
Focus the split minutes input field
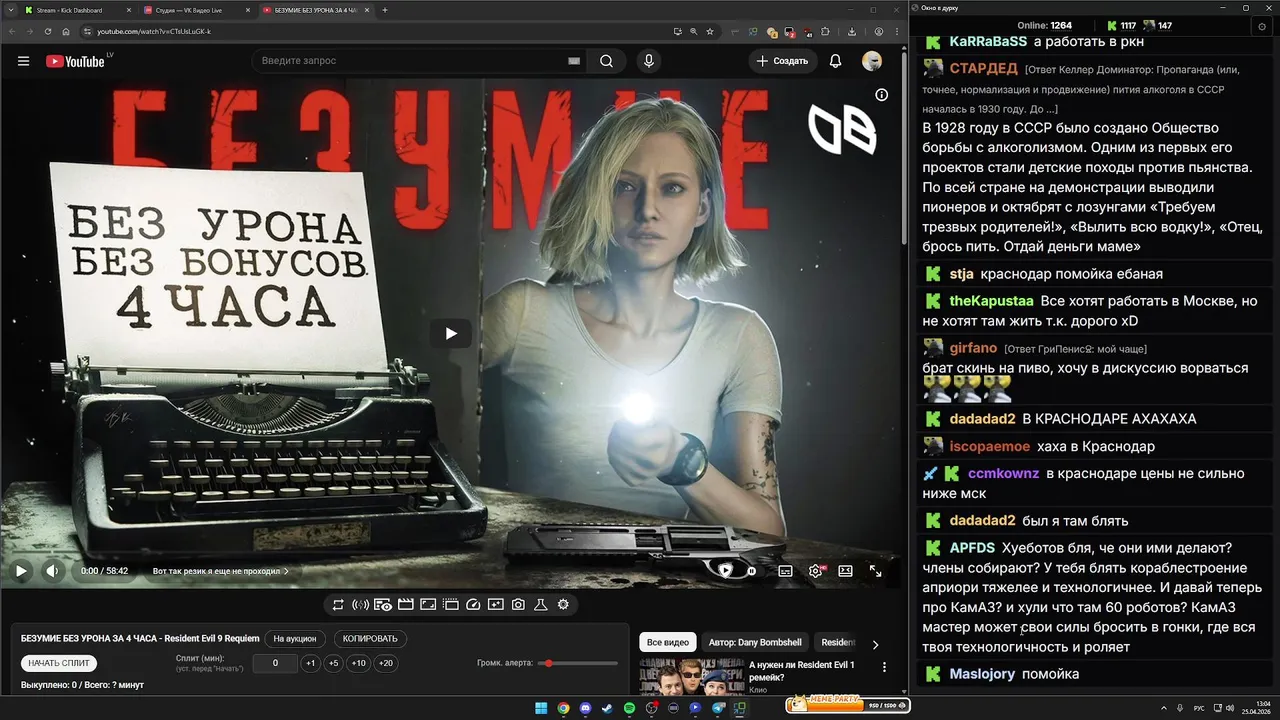tap(275, 663)
